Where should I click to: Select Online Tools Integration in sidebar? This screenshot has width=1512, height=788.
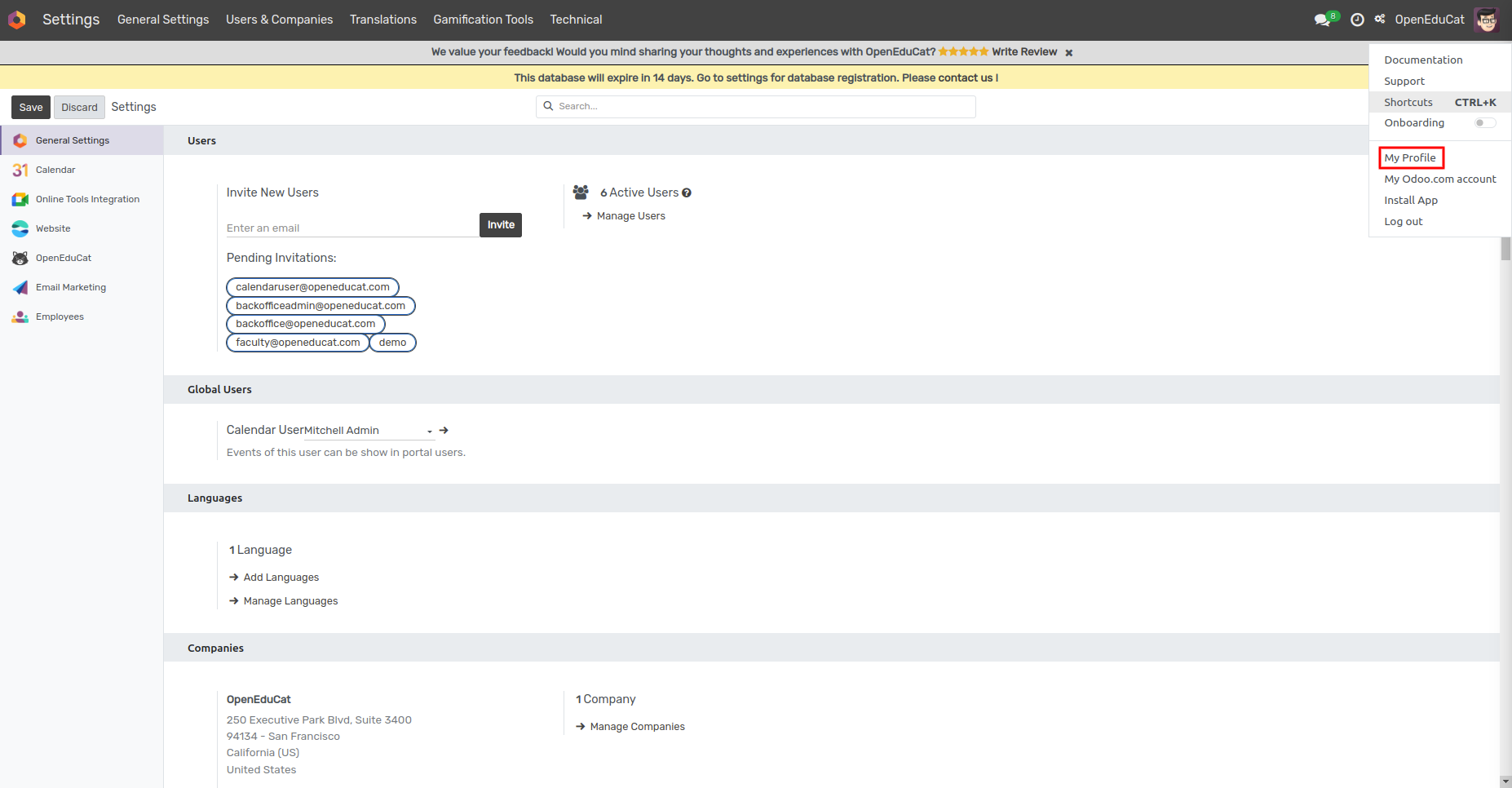point(87,199)
